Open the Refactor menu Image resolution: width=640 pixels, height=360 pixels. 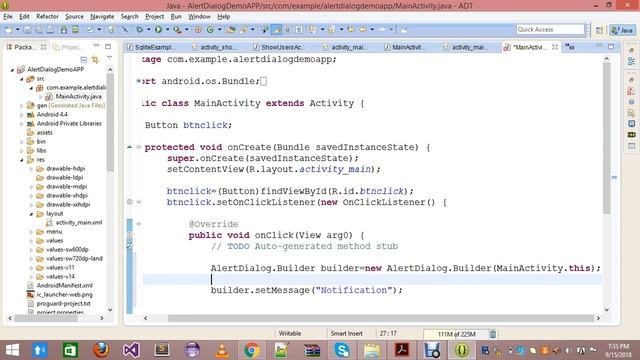47,17
